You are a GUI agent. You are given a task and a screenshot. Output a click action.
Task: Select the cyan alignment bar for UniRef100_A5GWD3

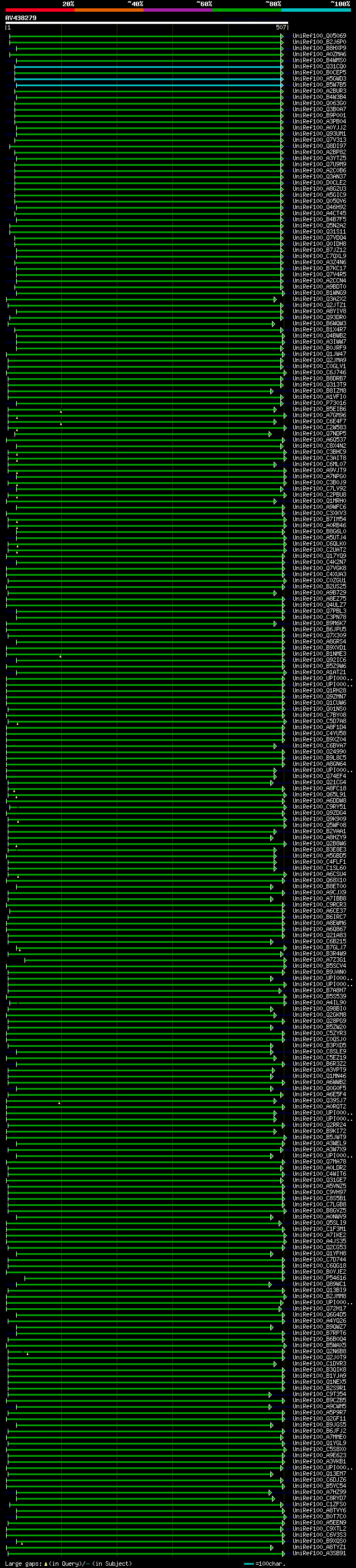[149, 79]
